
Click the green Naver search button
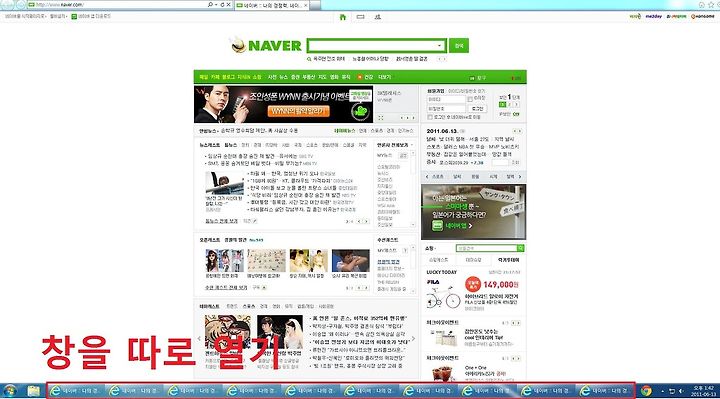pos(459,45)
